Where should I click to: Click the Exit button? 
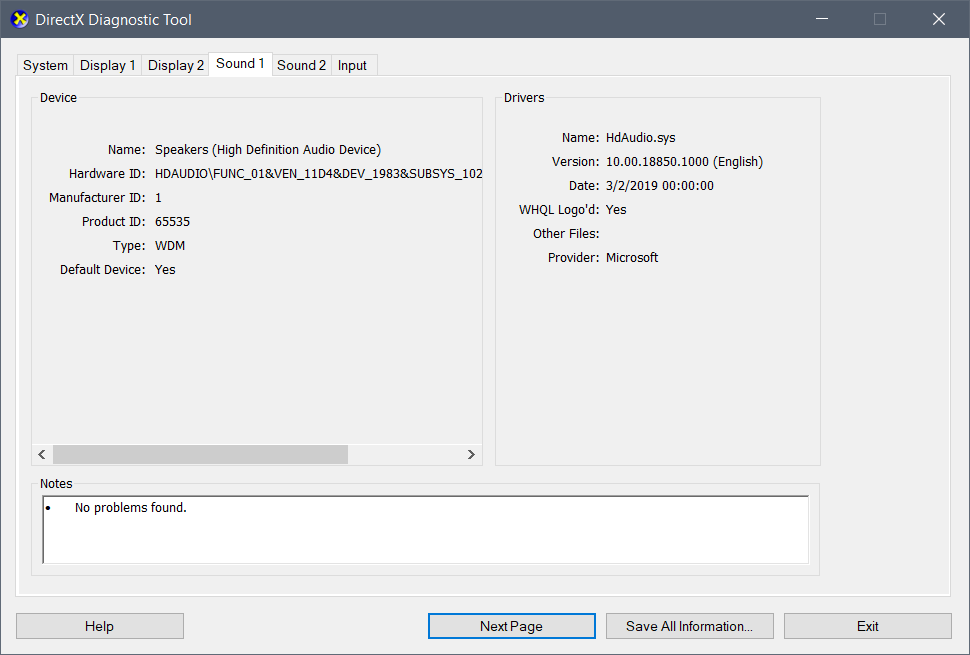pos(868,626)
